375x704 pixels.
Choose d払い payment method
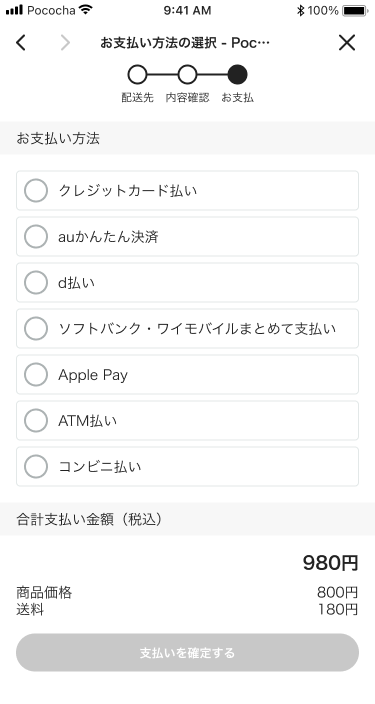[x=187, y=282]
